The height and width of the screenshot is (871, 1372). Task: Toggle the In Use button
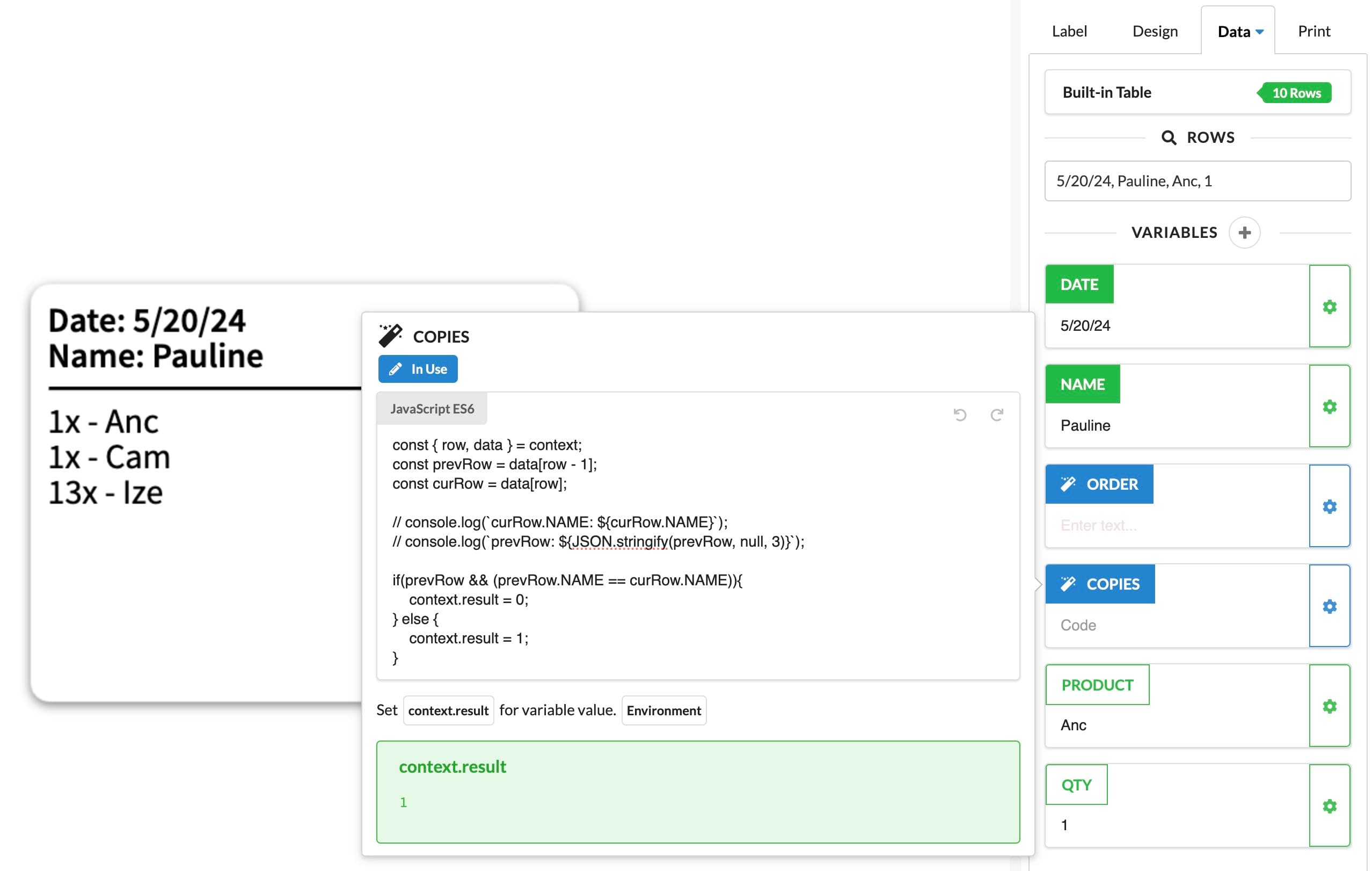[x=418, y=369]
